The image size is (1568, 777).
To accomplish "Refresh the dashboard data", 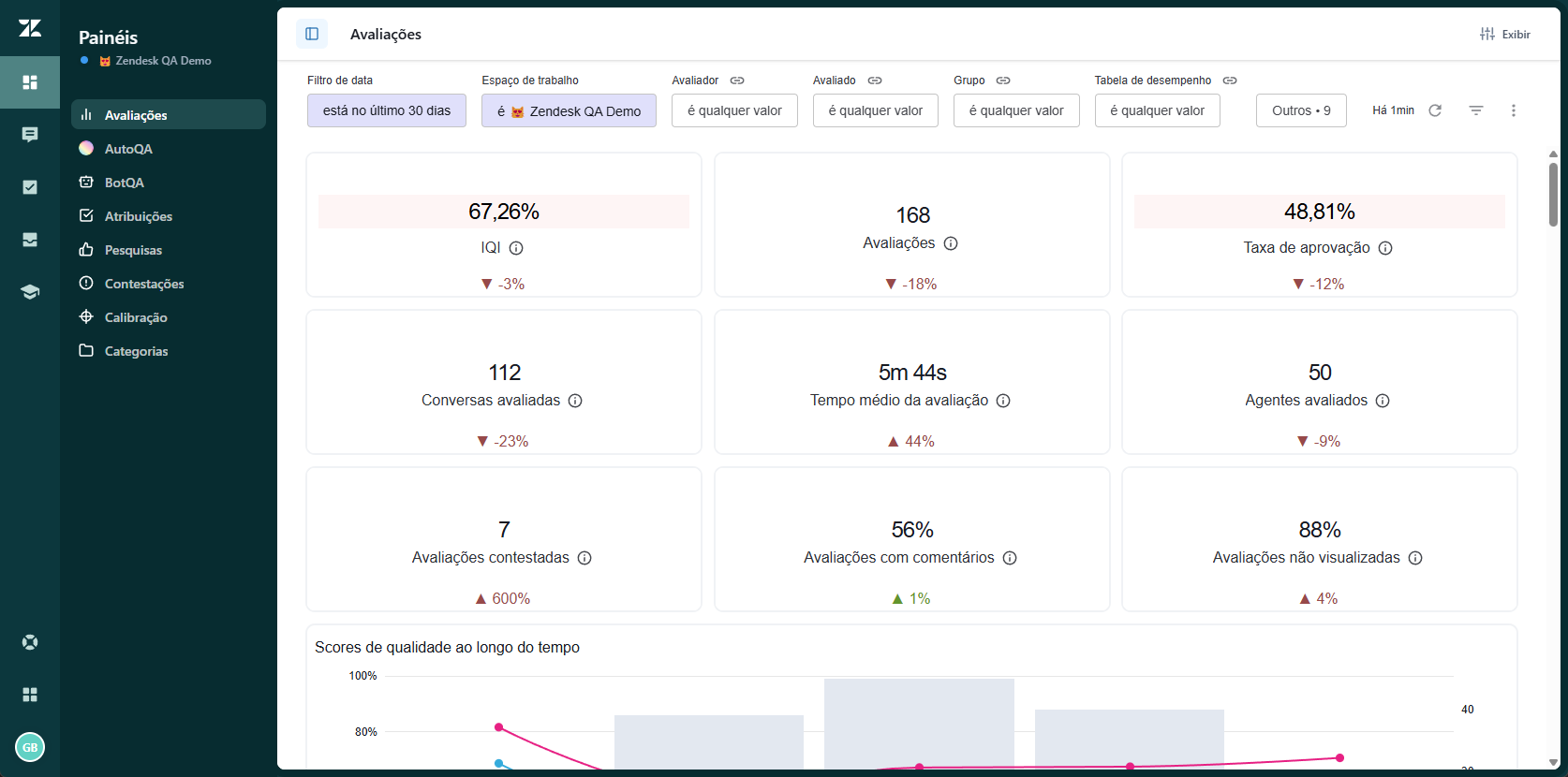I will 1435,110.
